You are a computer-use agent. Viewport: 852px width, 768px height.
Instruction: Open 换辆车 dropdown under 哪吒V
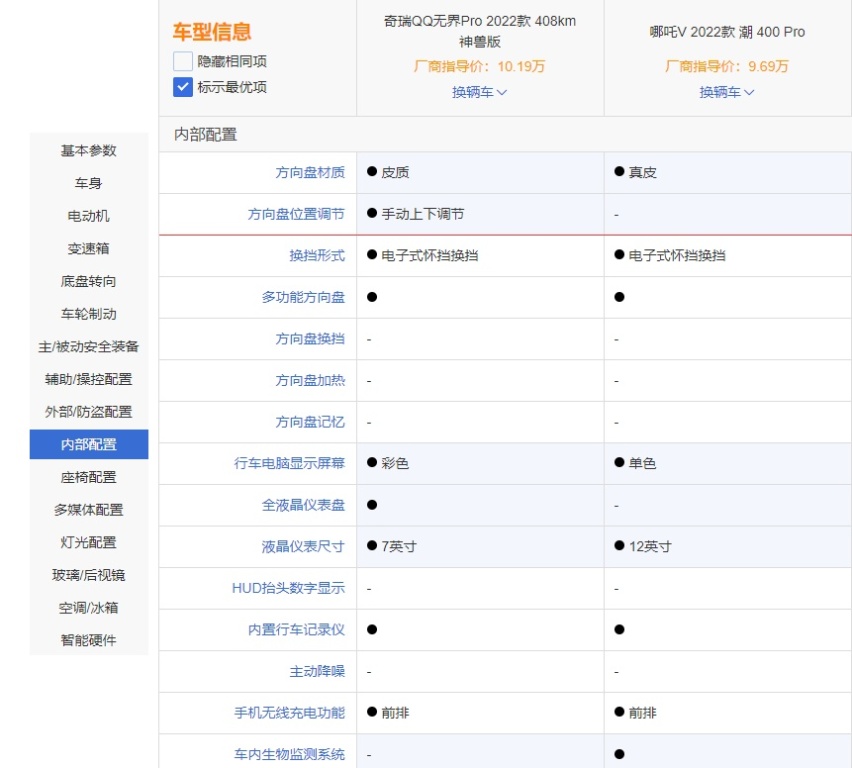point(726,92)
